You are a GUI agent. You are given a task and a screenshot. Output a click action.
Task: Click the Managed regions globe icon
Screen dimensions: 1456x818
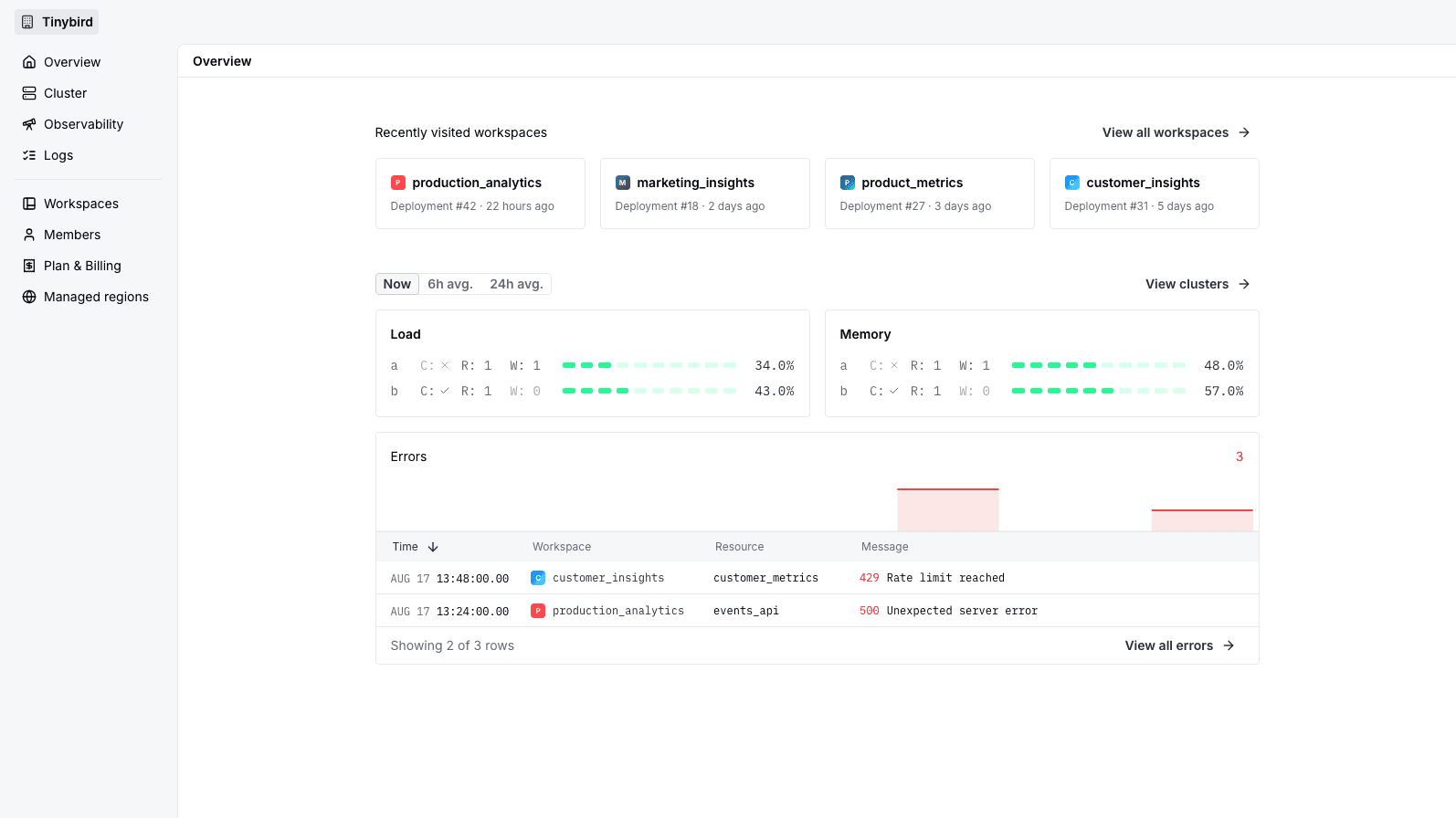pos(29,297)
